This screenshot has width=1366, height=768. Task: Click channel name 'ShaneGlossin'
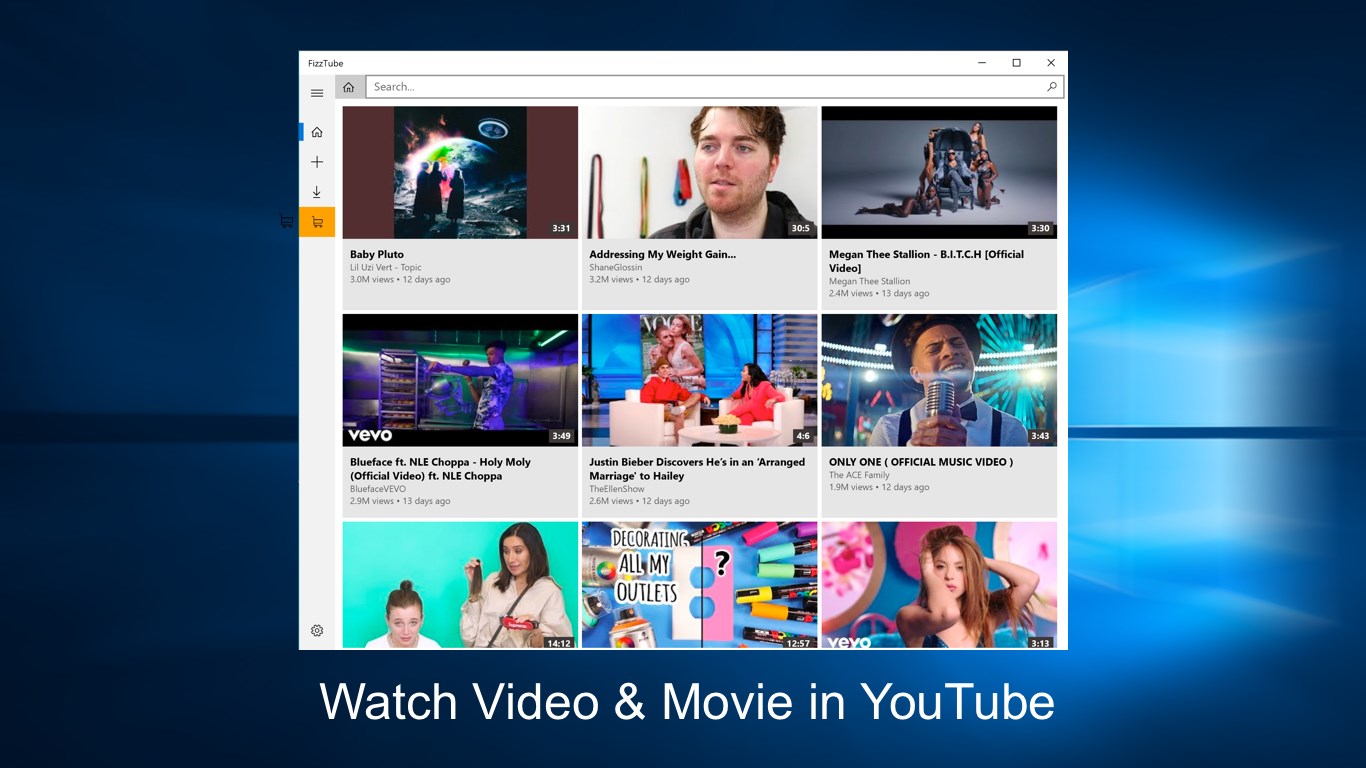point(617,268)
